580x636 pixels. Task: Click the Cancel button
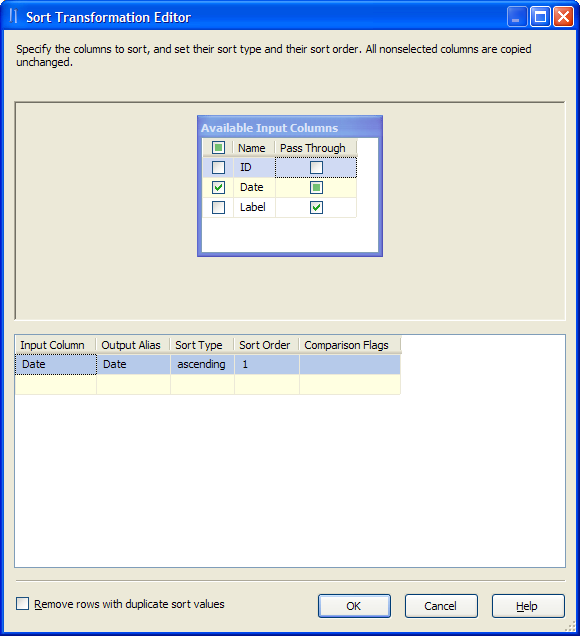[x=441, y=606]
